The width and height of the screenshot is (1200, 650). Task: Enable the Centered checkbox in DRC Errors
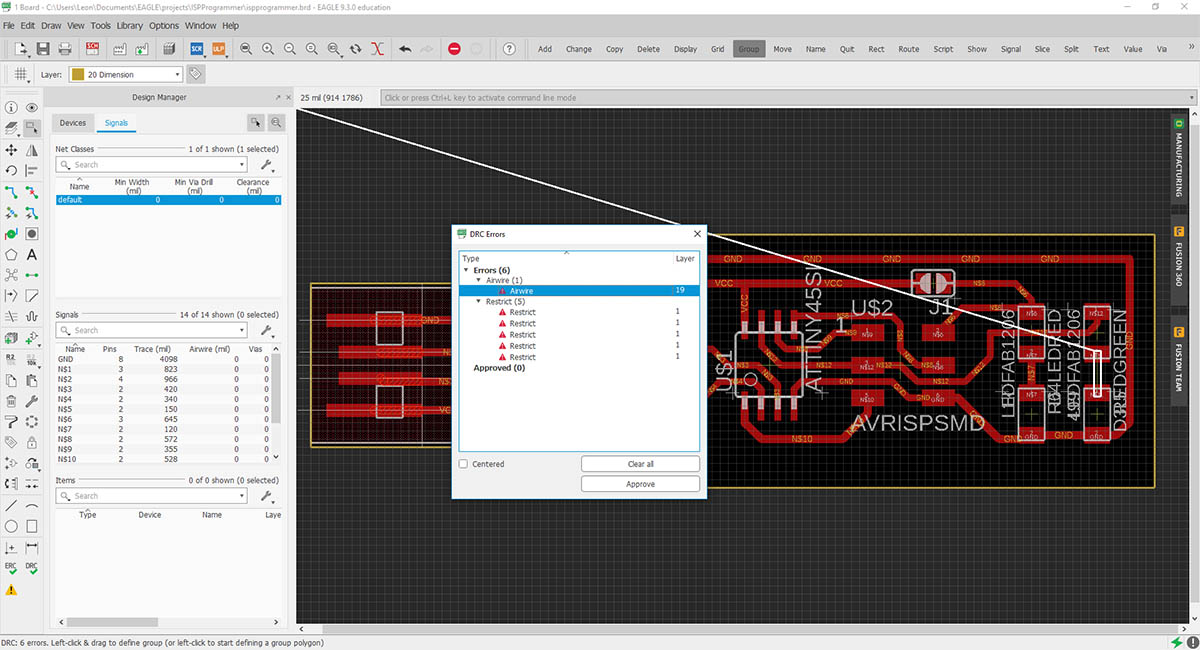[463, 464]
